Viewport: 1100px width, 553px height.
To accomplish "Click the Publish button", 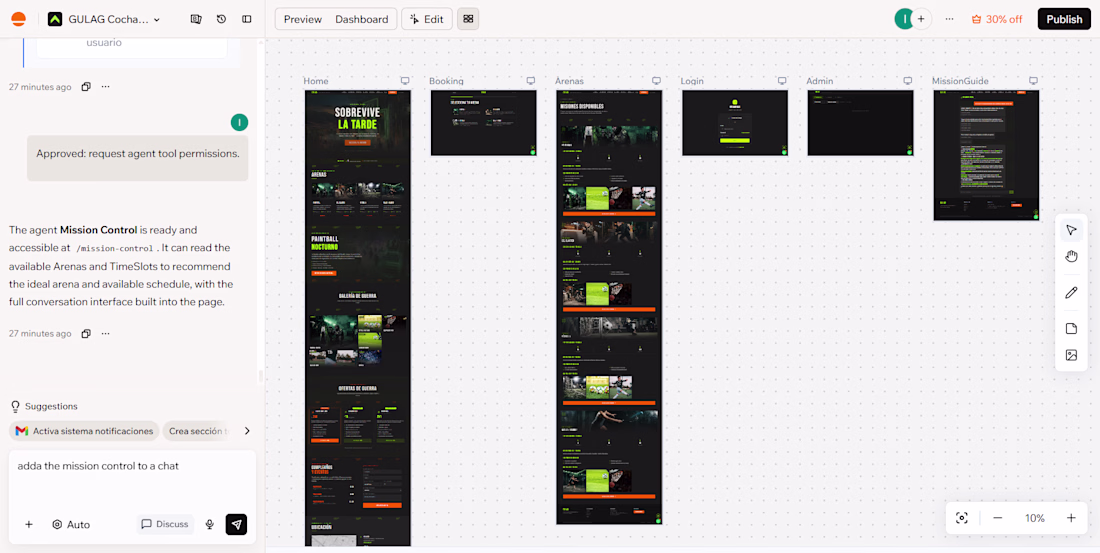I will 1064,20.
